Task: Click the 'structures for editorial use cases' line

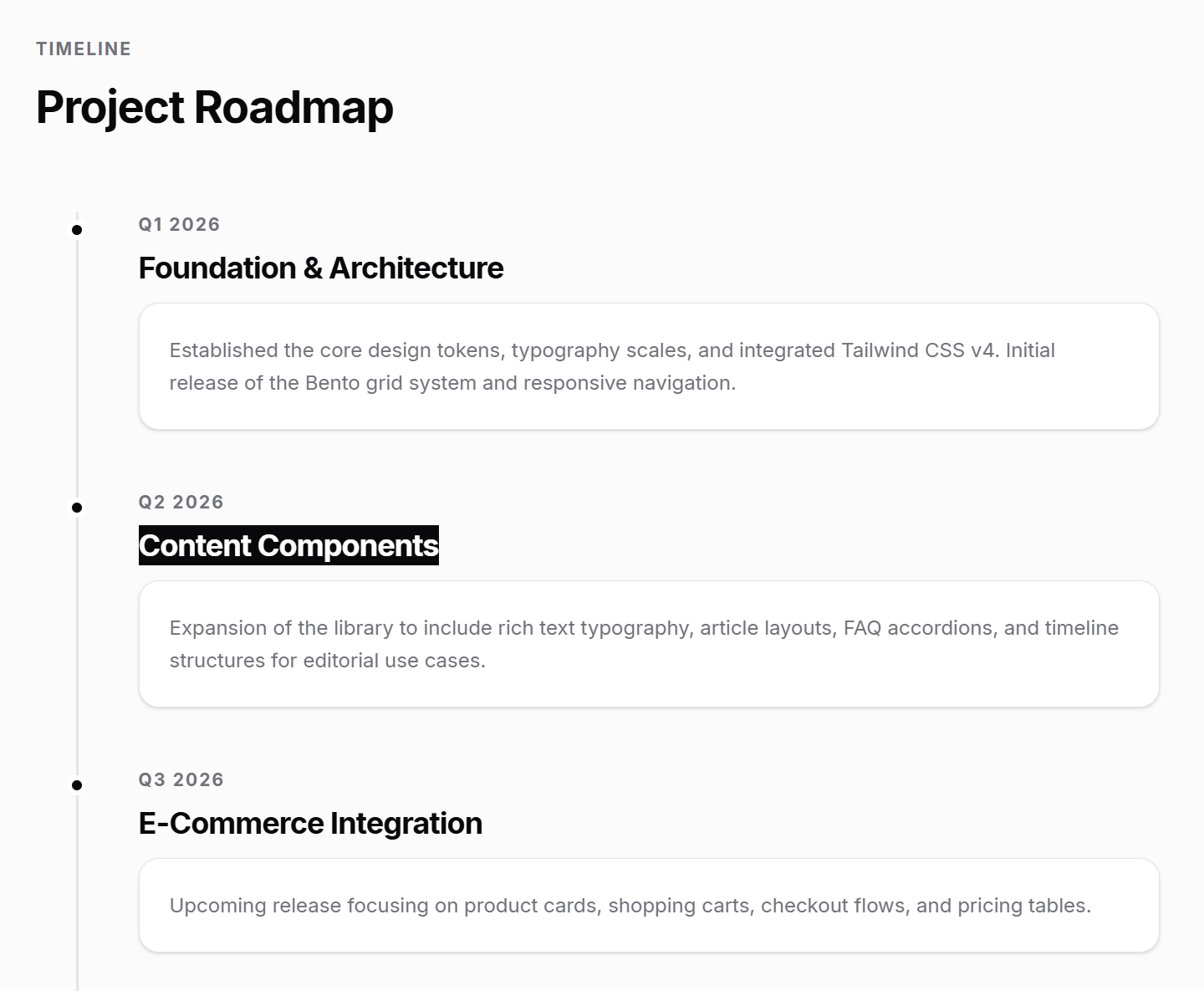Action: (x=327, y=661)
